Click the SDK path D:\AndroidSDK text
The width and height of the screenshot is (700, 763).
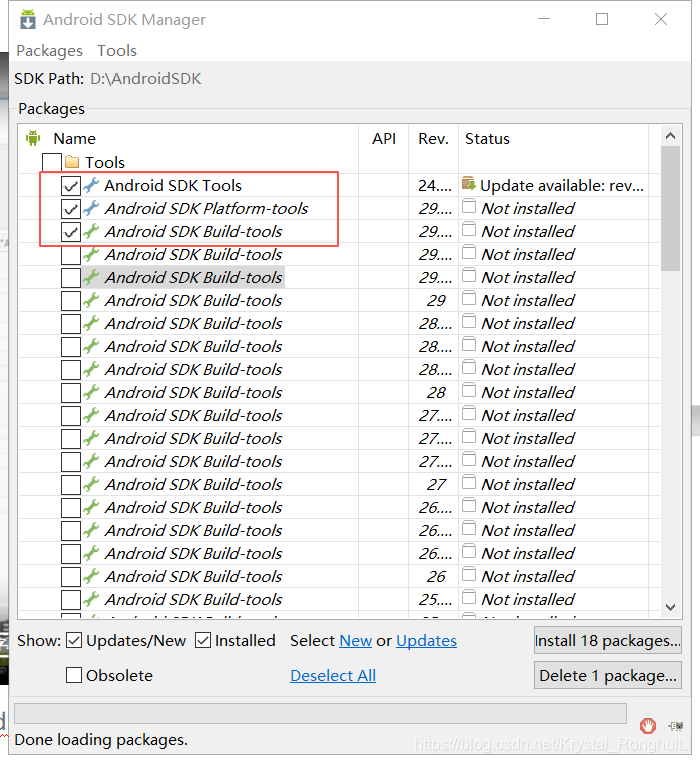click(x=145, y=79)
